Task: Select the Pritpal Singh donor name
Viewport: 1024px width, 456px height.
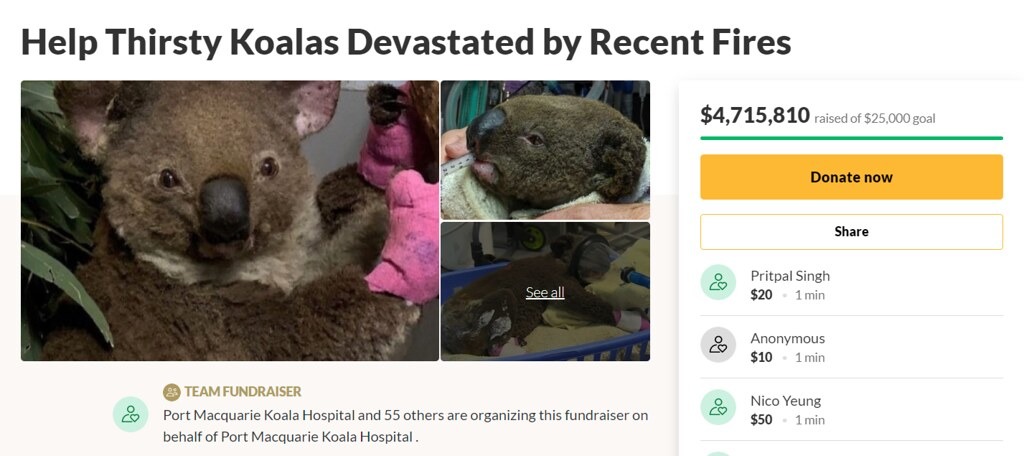Action: (x=790, y=276)
